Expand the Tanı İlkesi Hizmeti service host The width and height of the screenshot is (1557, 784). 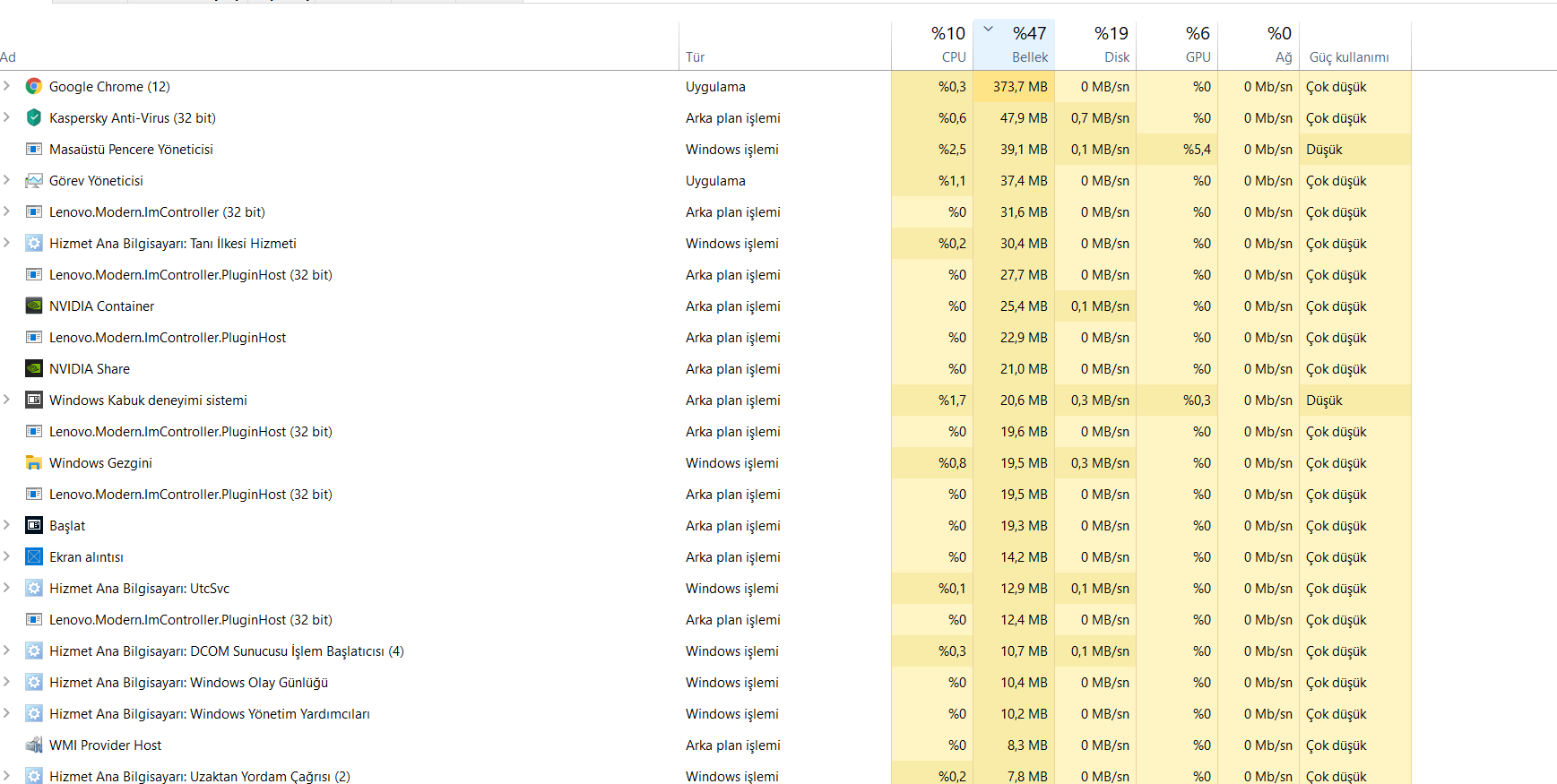click(x=7, y=243)
